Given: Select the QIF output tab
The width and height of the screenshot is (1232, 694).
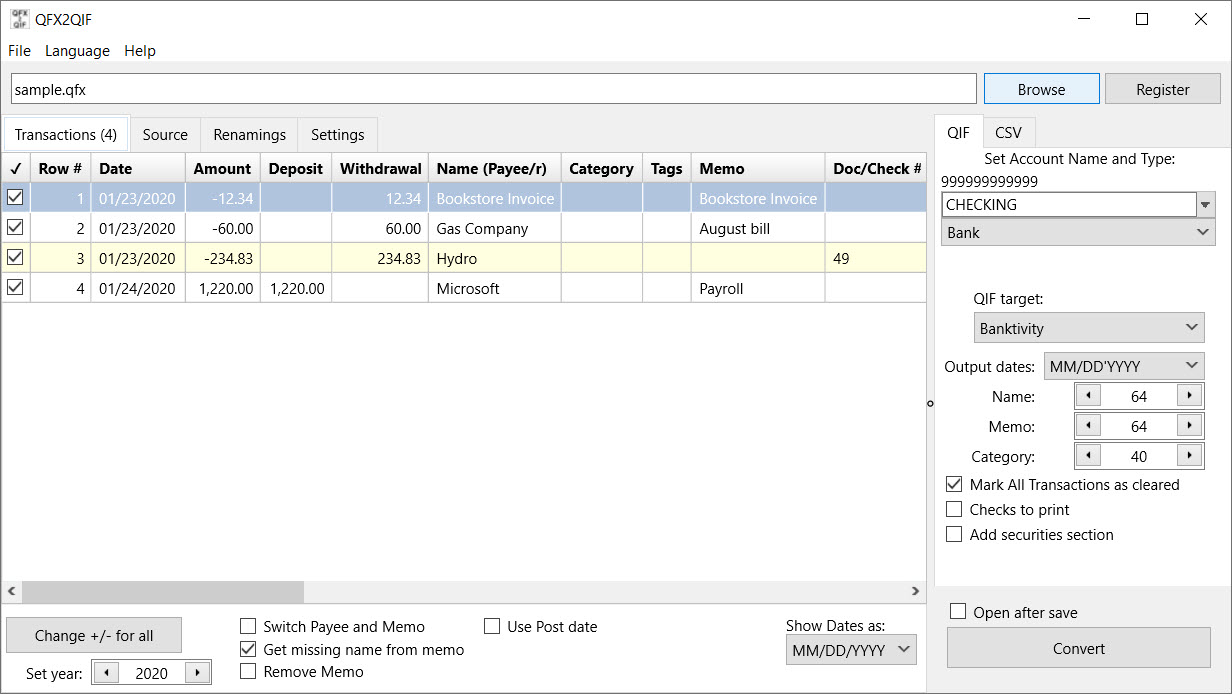Looking at the screenshot, I should click(958, 132).
